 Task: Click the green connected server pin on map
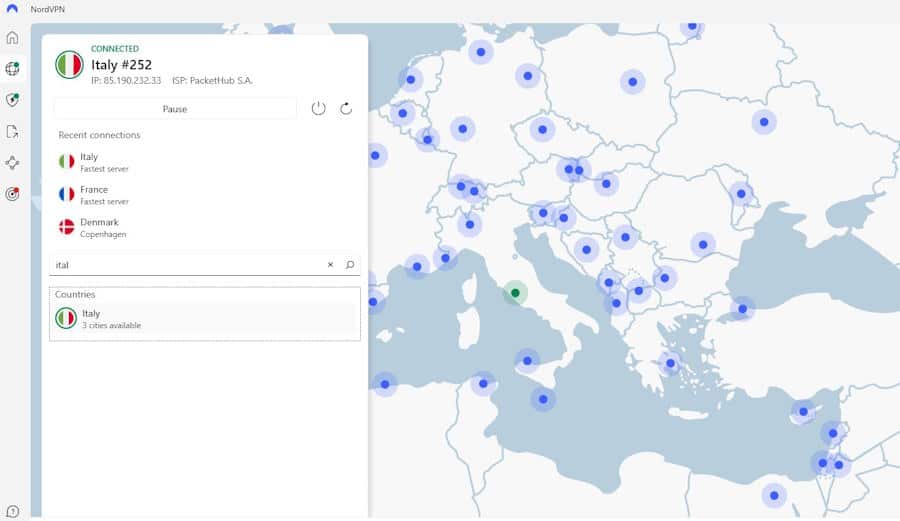pos(515,293)
